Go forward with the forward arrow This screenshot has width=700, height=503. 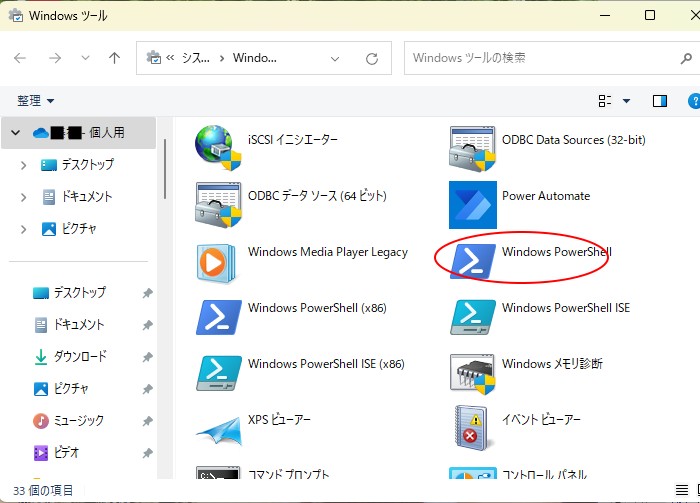pyautogui.click(x=55, y=58)
